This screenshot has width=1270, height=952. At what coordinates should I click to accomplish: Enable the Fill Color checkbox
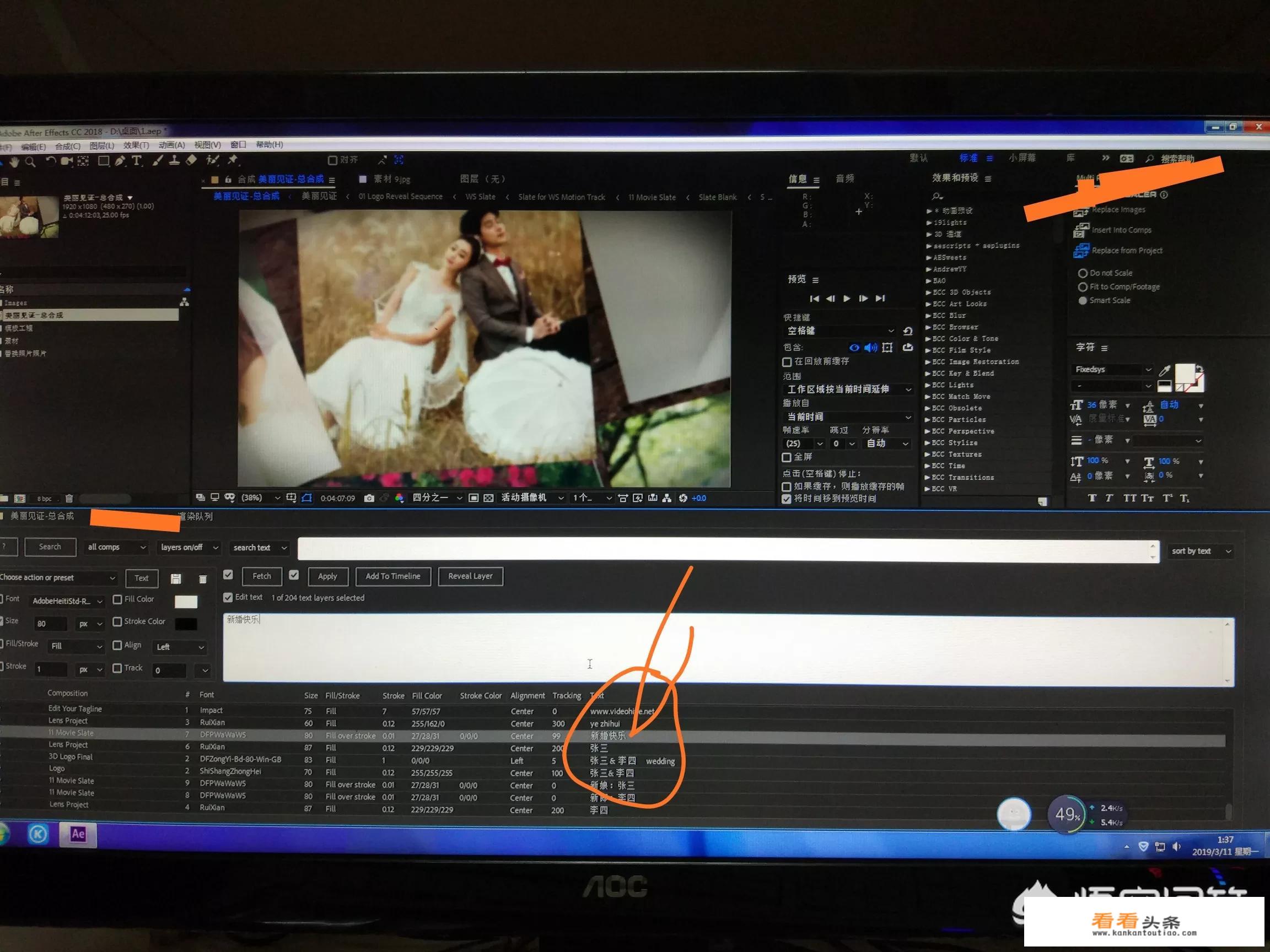pos(117,599)
